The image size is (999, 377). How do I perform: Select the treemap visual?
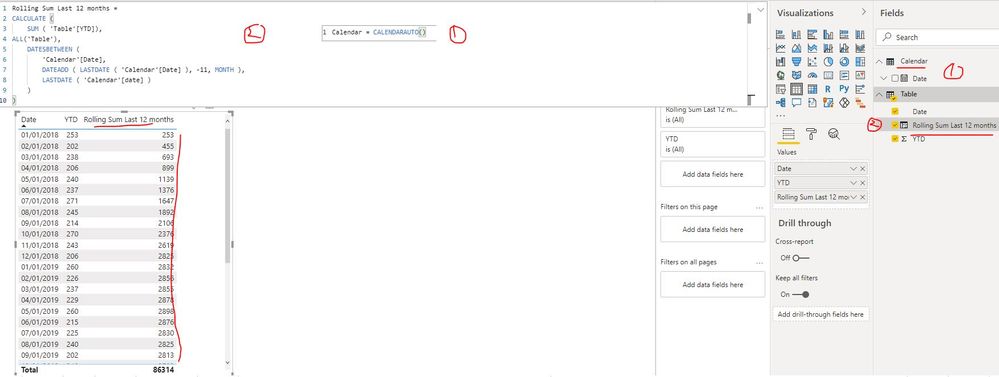[860, 62]
